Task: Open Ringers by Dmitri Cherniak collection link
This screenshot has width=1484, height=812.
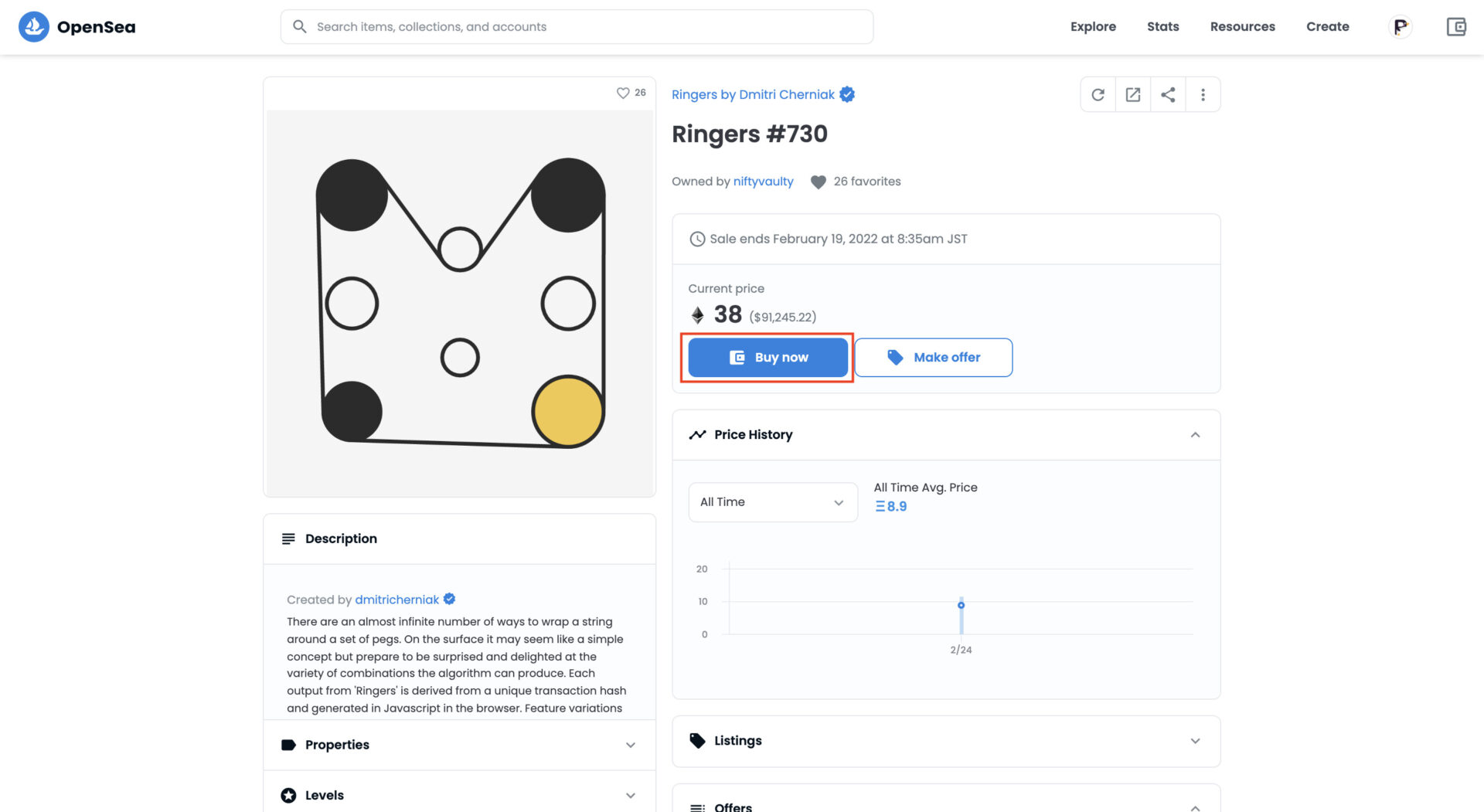Action: [x=753, y=94]
